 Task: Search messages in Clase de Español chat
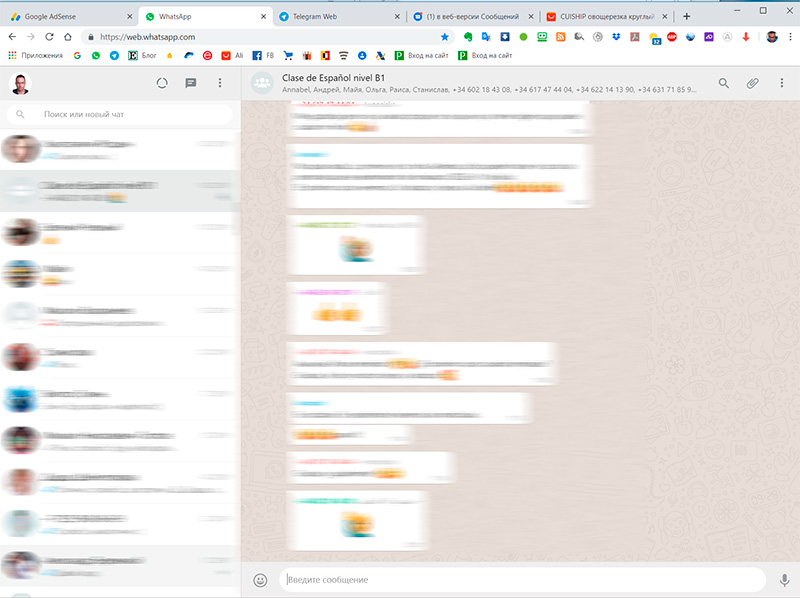724,83
